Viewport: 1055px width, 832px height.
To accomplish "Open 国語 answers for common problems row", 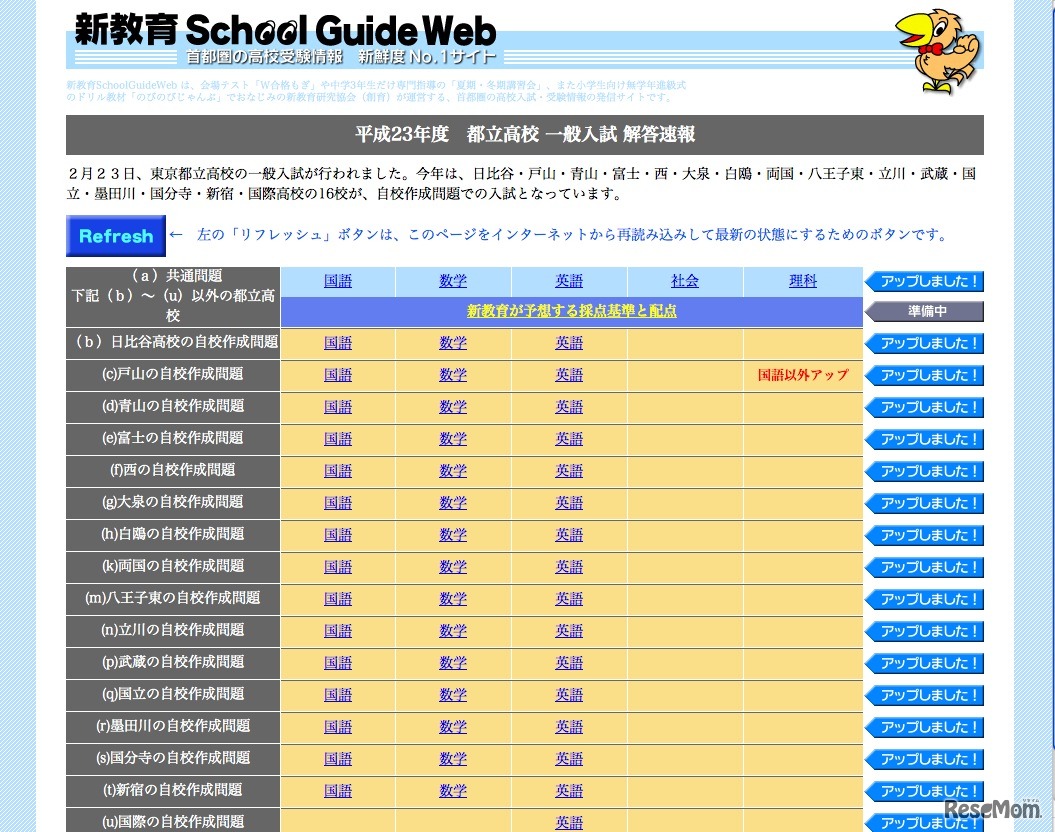I will [337, 281].
